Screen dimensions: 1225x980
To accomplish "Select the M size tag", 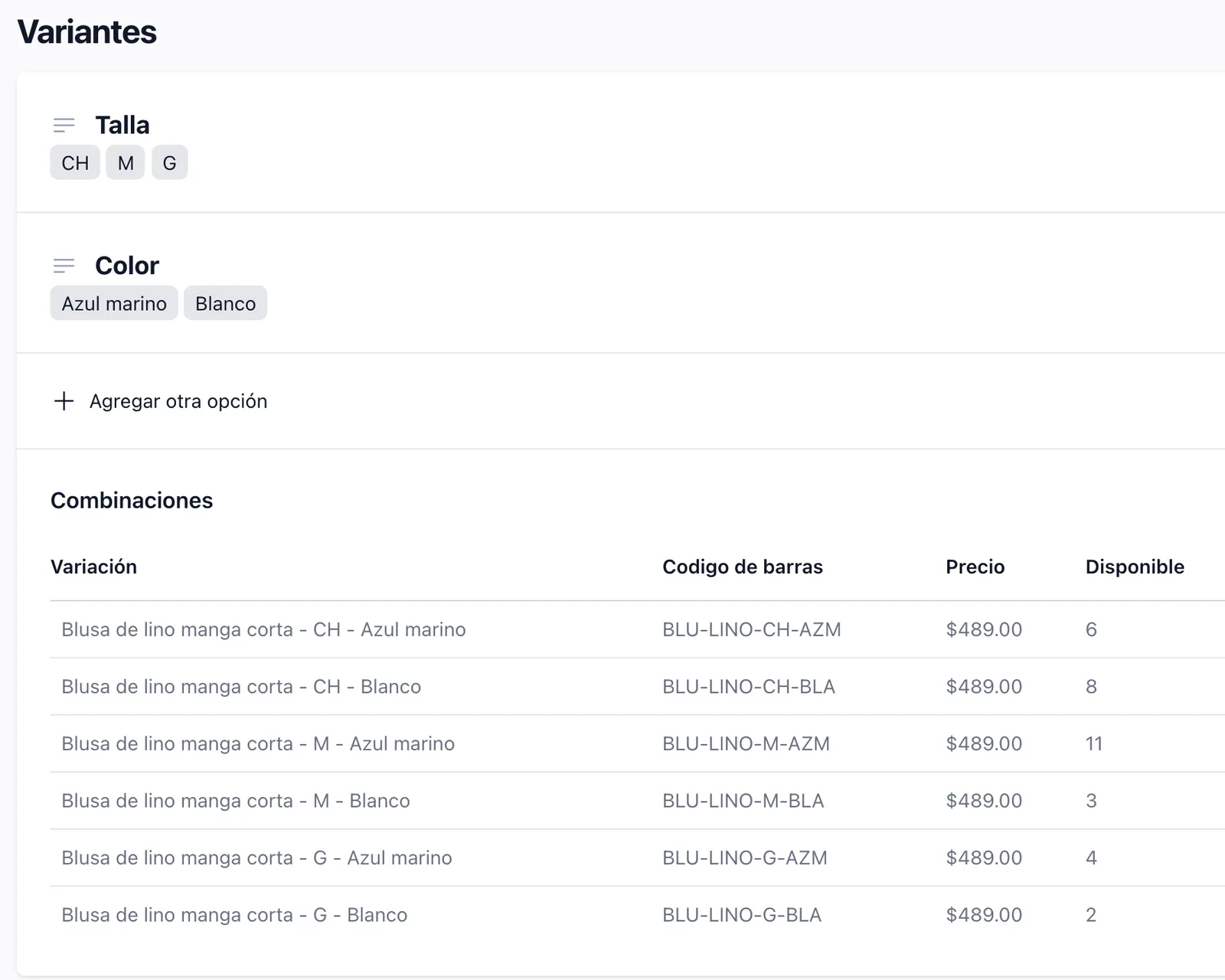I will pyautogui.click(x=126, y=163).
